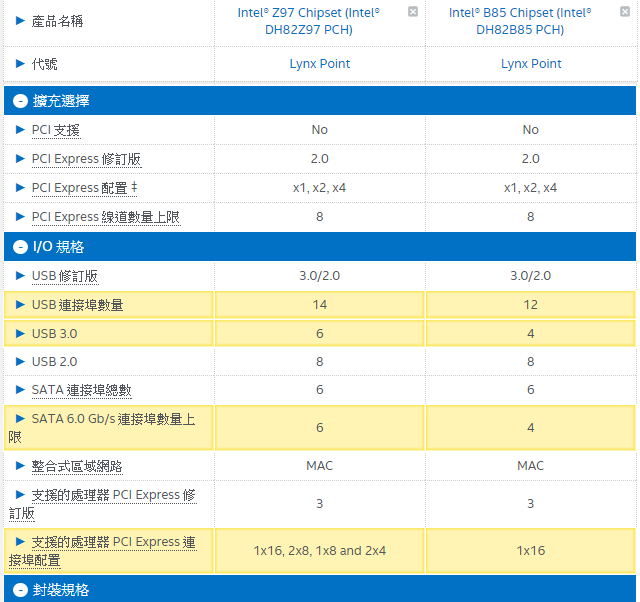Select the B85 MAC value
This screenshot has width=640, height=602.
[531, 466]
